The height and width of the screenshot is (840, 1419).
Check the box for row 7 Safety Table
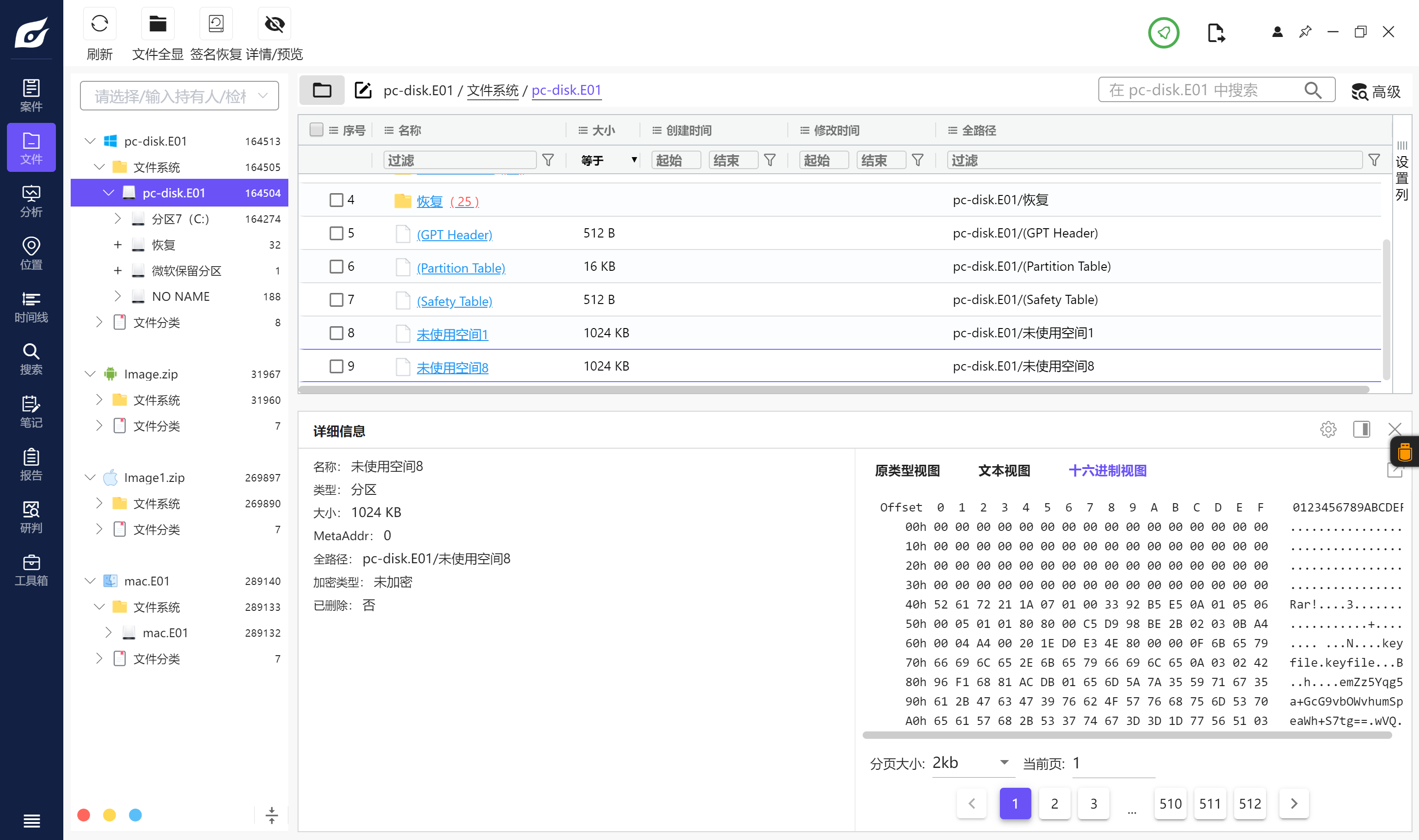(x=336, y=300)
